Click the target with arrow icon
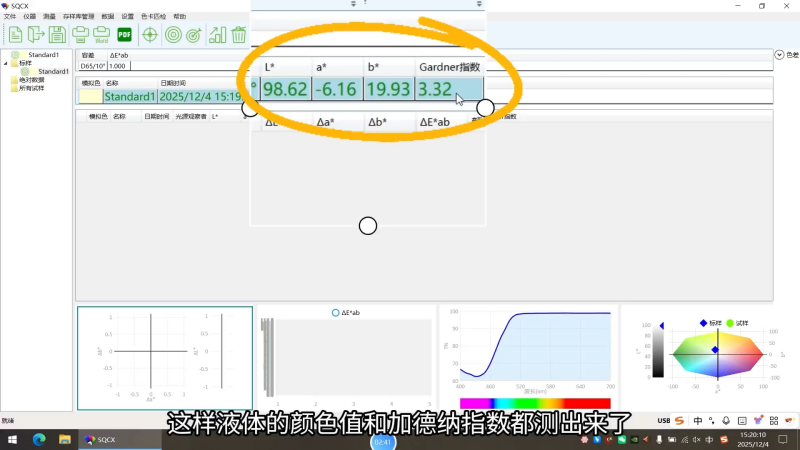The height and width of the screenshot is (450, 800). coord(194,35)
